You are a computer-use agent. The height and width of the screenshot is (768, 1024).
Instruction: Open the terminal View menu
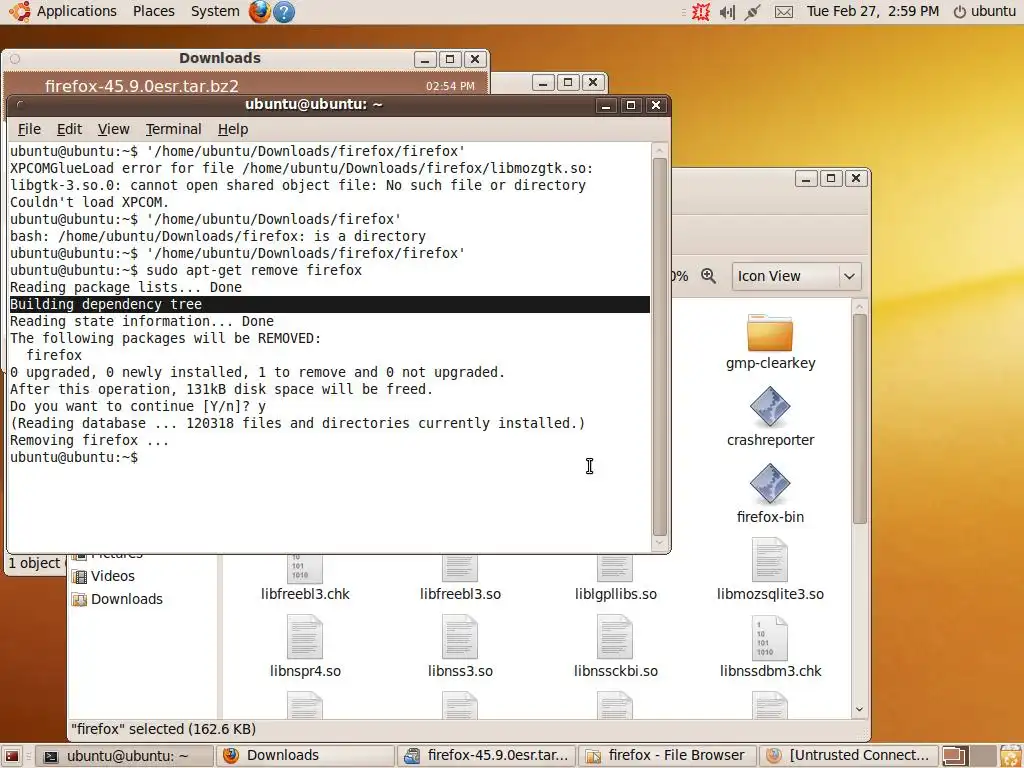tap(114, 129)
